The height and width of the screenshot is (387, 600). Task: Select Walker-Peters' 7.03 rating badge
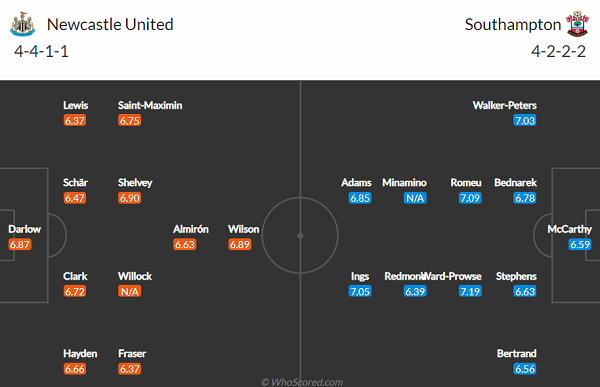[525, 121]
